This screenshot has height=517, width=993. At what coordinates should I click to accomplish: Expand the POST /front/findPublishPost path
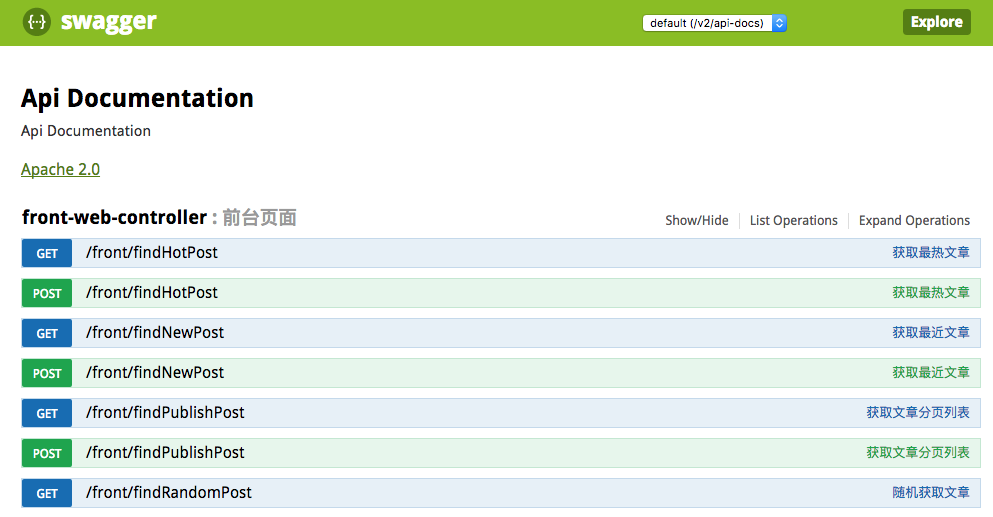(165, 452)
